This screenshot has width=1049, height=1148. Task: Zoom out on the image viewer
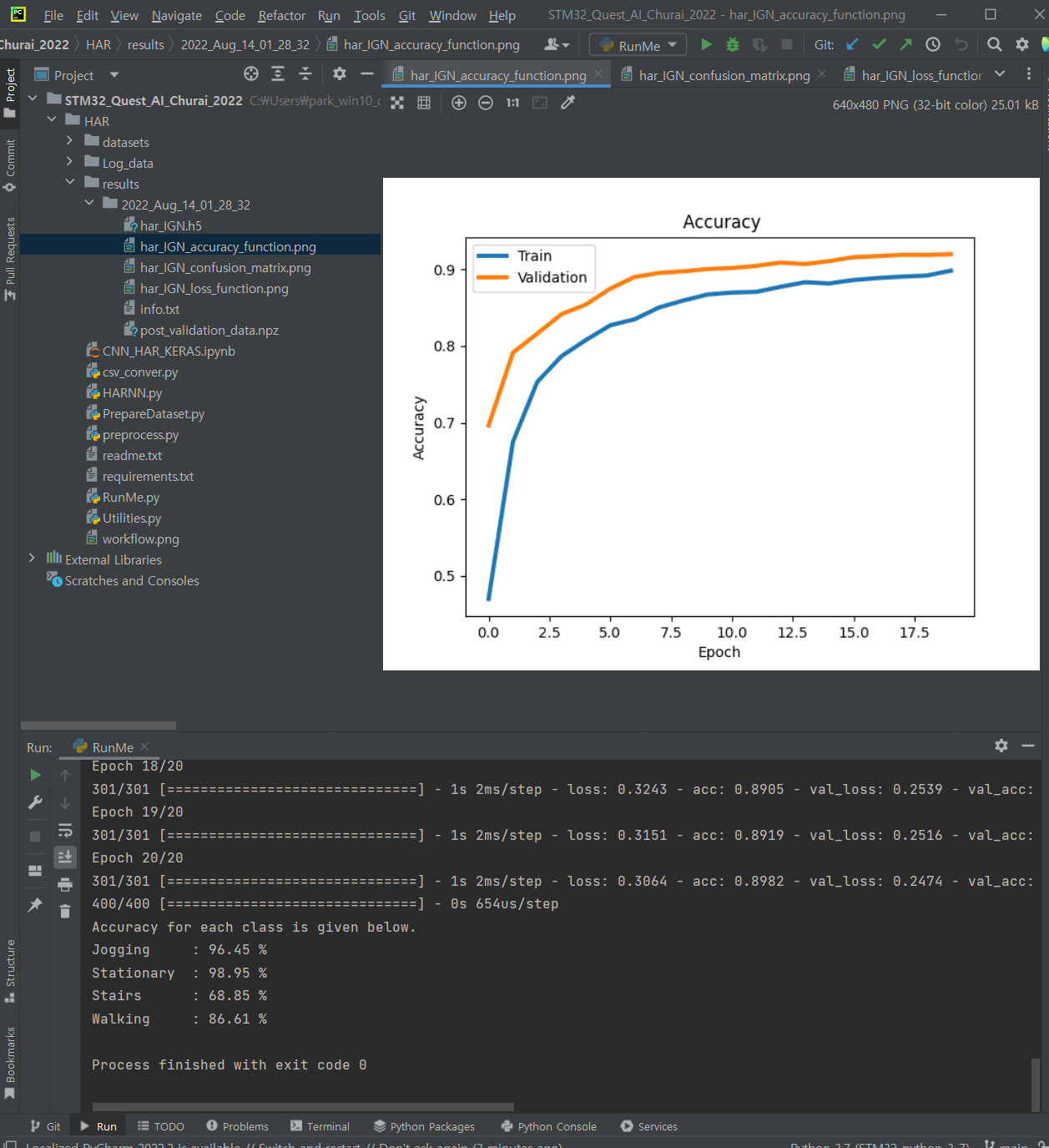(486, 103)
